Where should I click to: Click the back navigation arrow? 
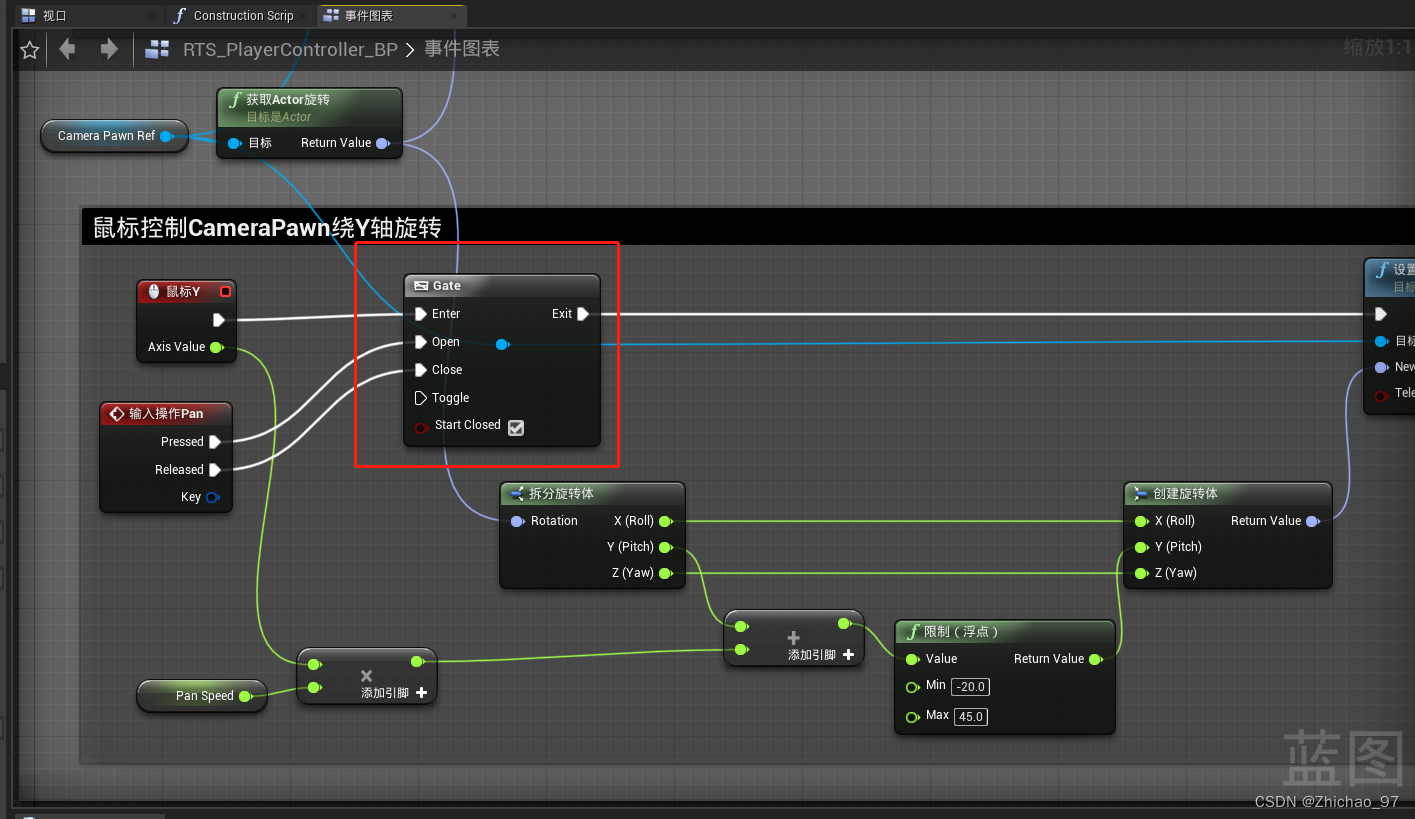tap(66, 48)
